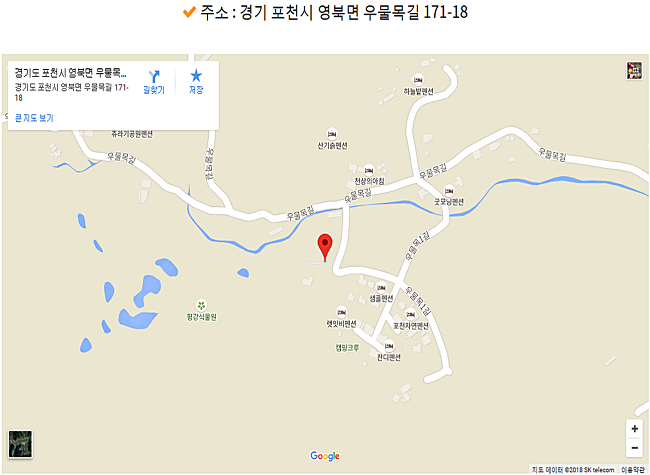Select the 샘골펜션 lodging icon
This screenshot has height=475, width=650.
pyautogui.click(x=381, y=287)
